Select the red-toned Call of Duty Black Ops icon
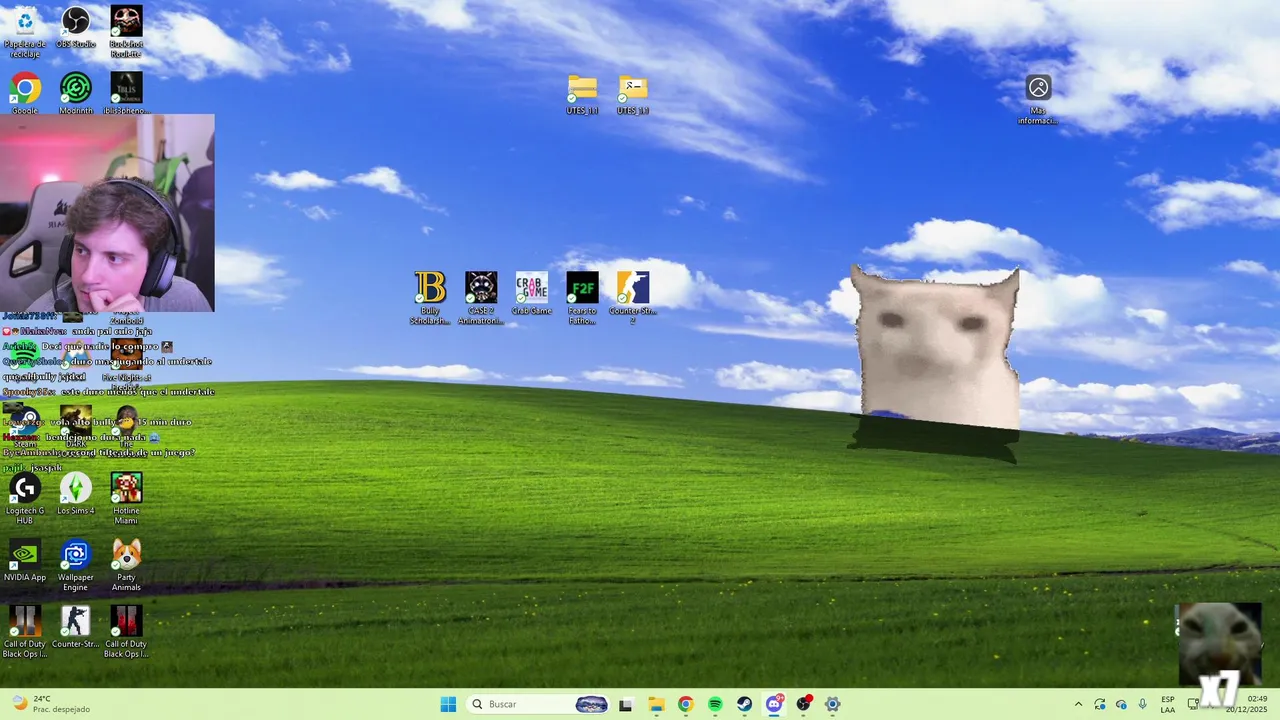 pos(126,631)
